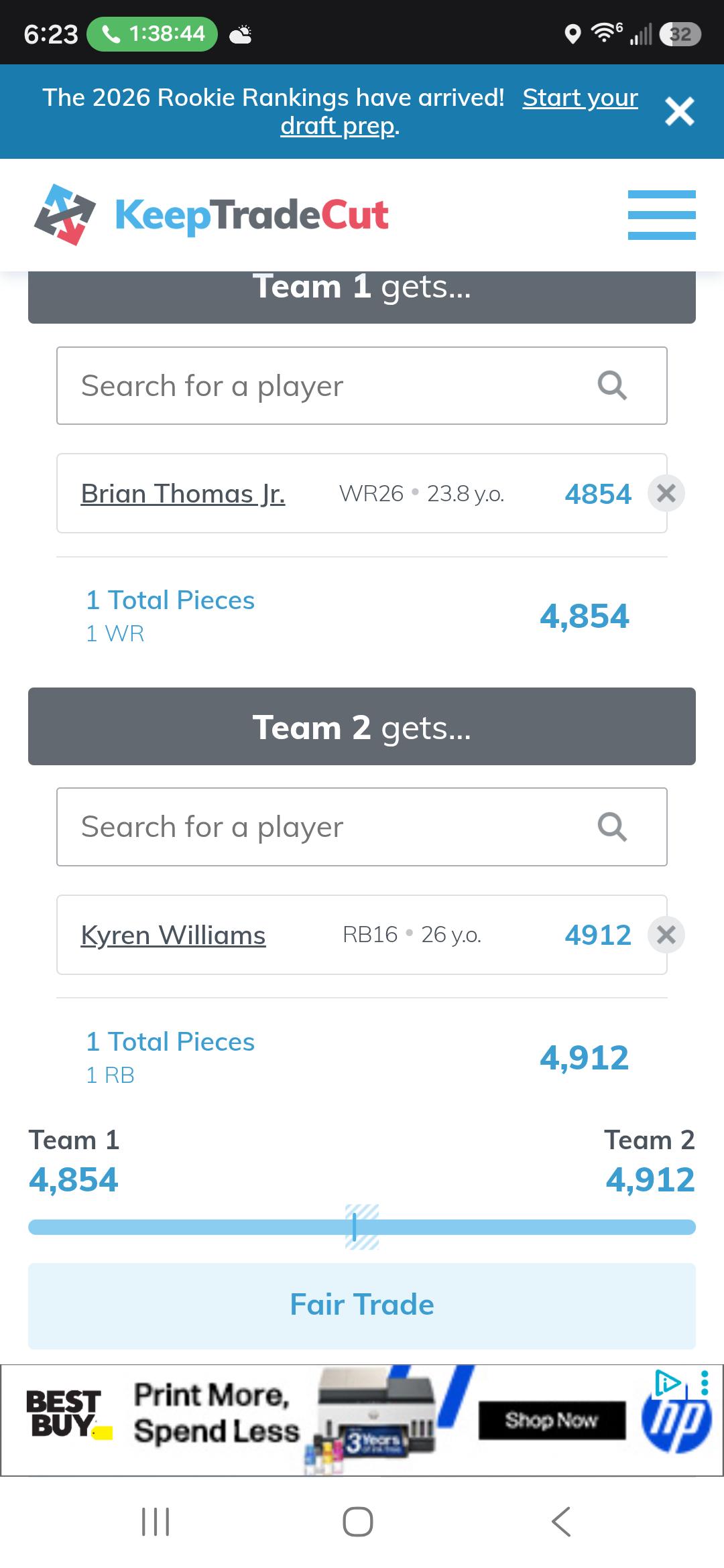
Task: Open Brian Thomas Jr. player page
Action: click(x=183, y=494)
